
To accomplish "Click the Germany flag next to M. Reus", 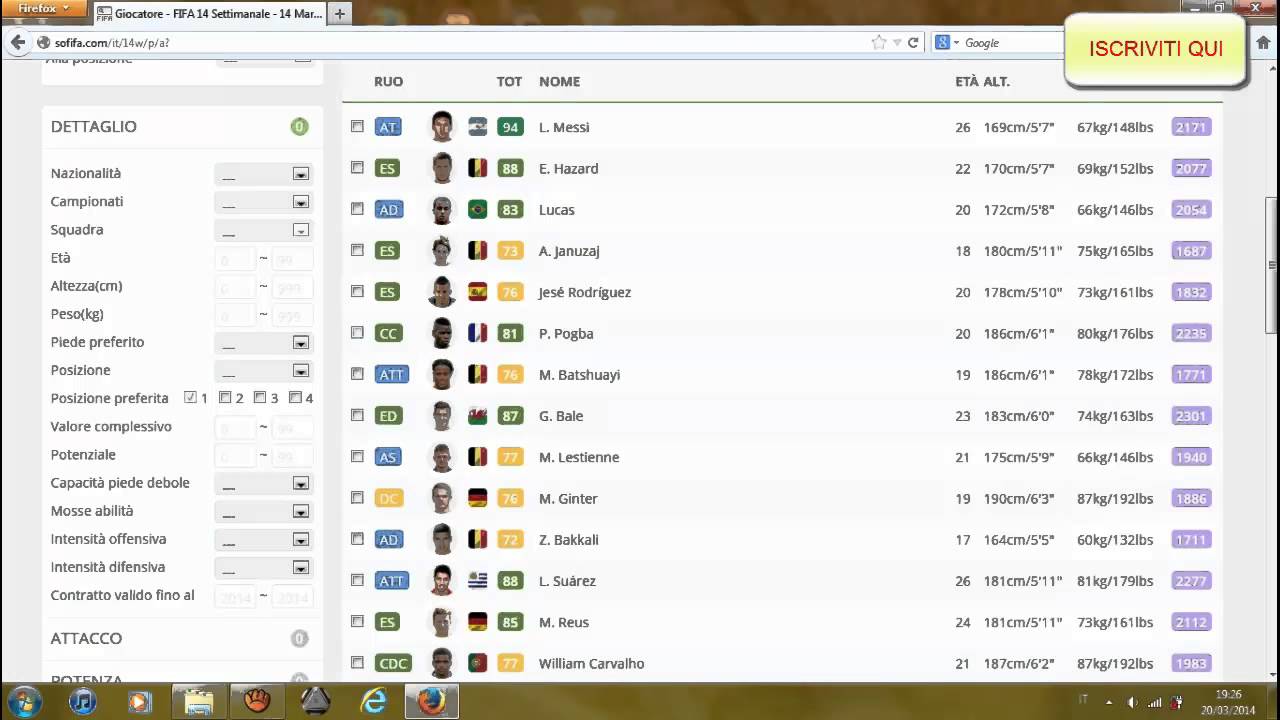I will click(477, 622).
